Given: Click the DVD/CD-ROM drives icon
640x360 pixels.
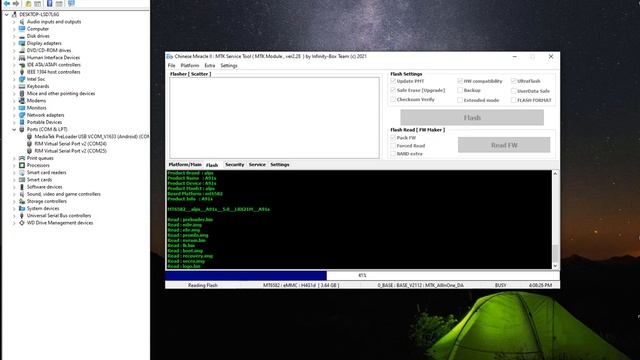Looking at the screenshot, I should pyautogui.click(x=22, y=50).
